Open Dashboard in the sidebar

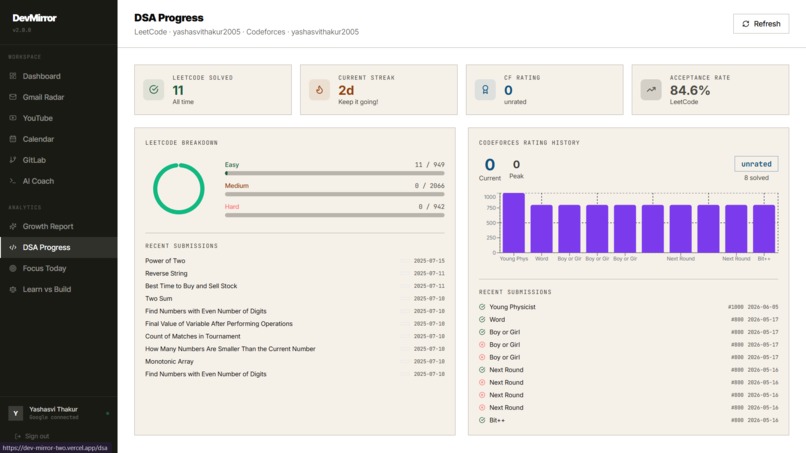(x=59, y=76)
